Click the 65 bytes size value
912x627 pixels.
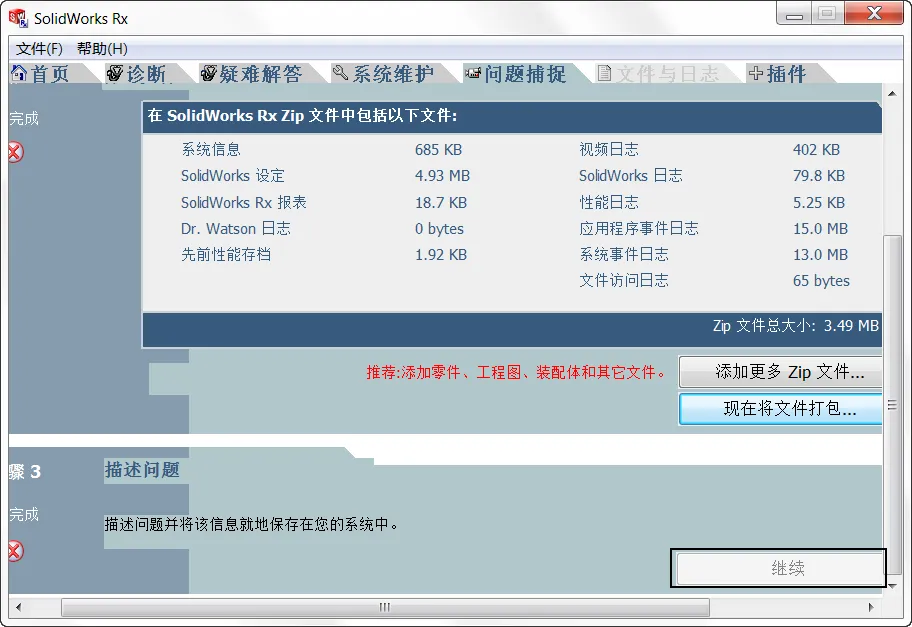[821, 280]
